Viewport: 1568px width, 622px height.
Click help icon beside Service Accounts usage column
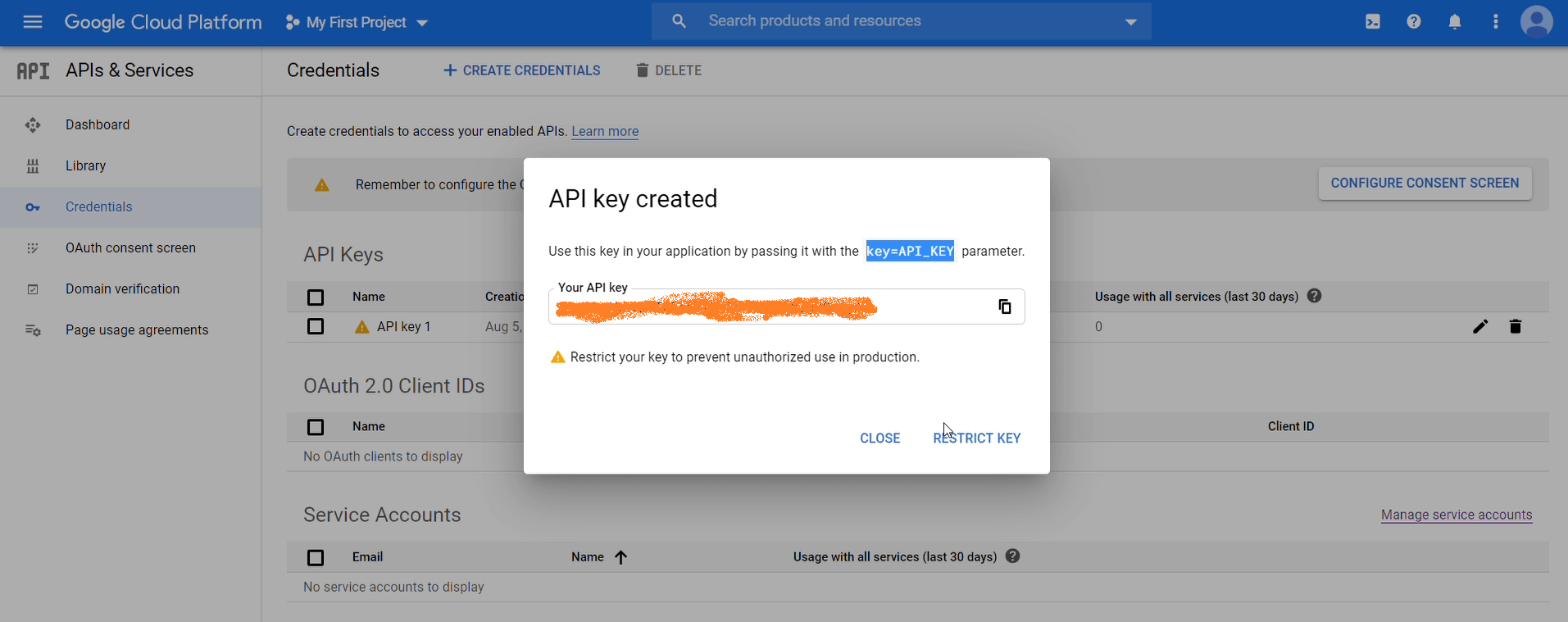[1013, 556]
